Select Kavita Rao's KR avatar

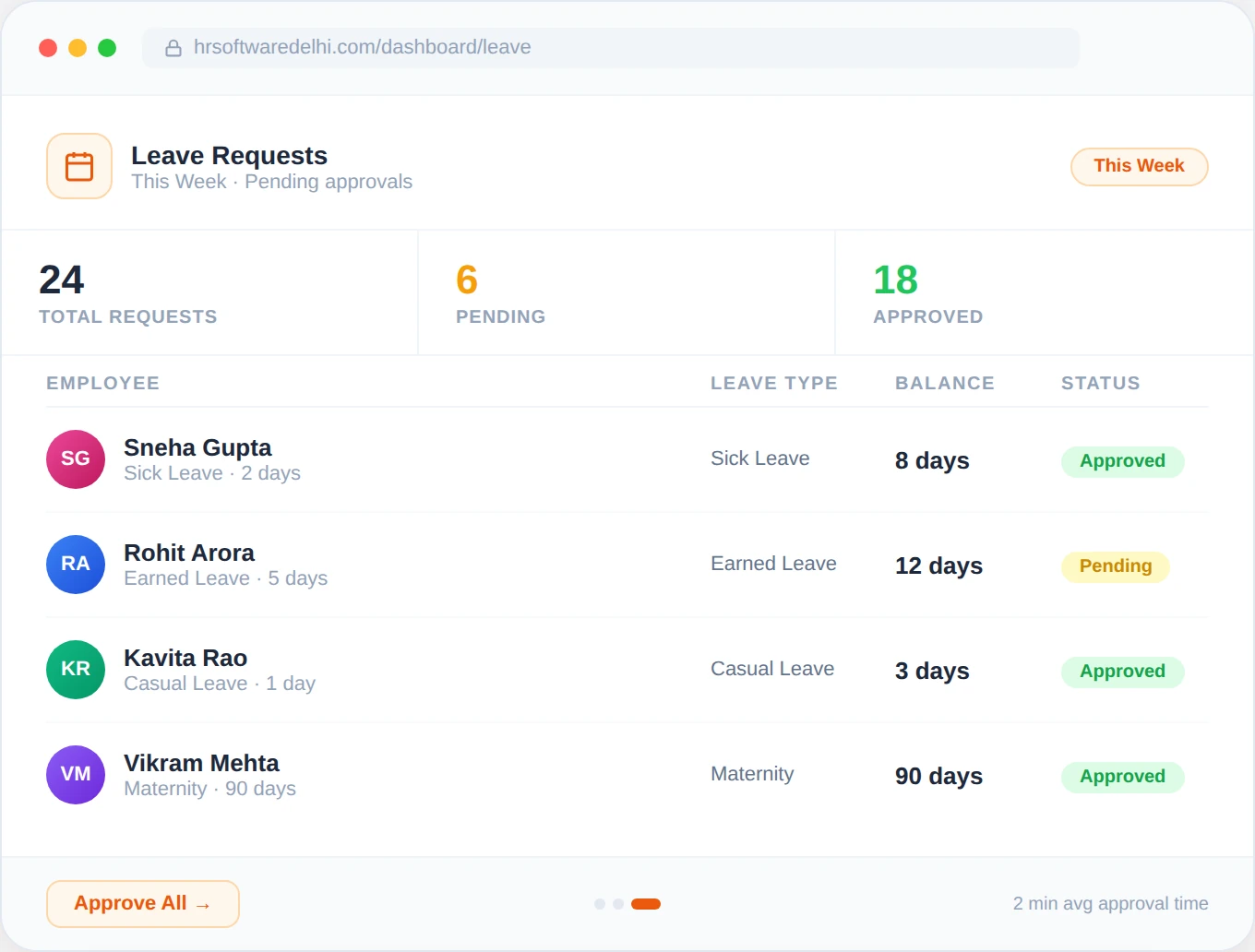pos(75,669)
